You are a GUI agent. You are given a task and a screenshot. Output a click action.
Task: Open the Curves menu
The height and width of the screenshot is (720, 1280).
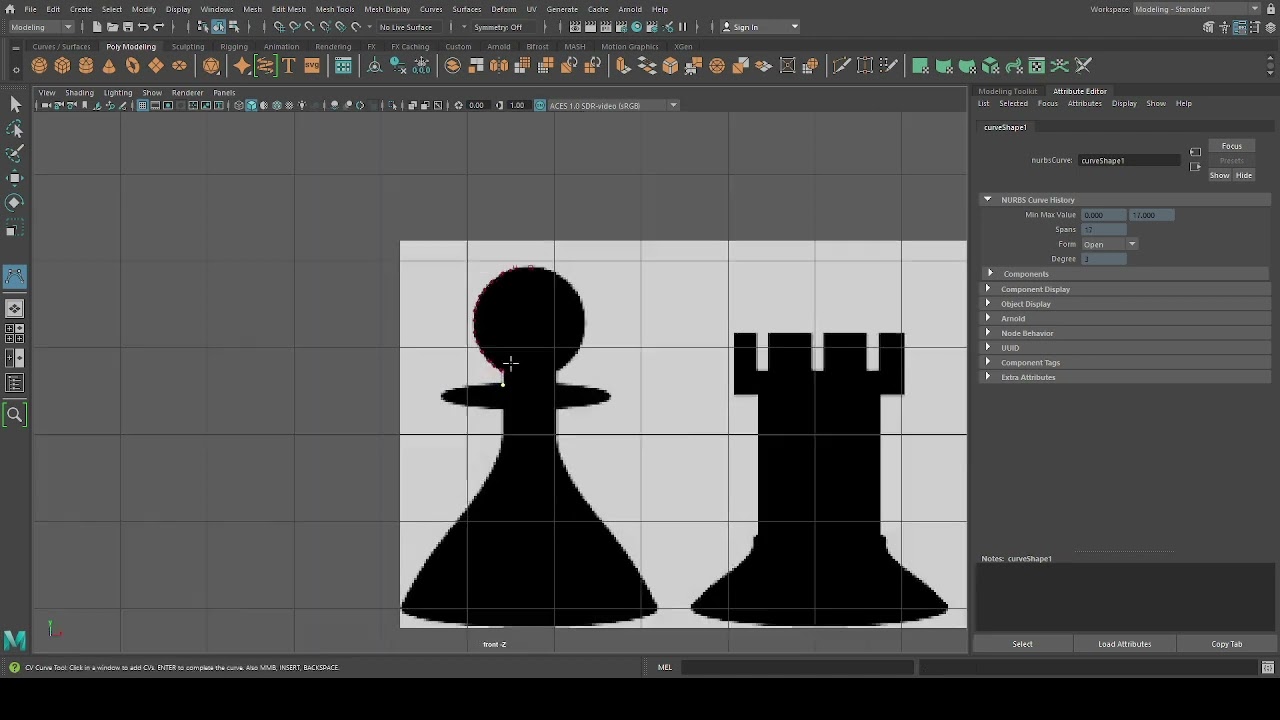click(x=431, y=9)
